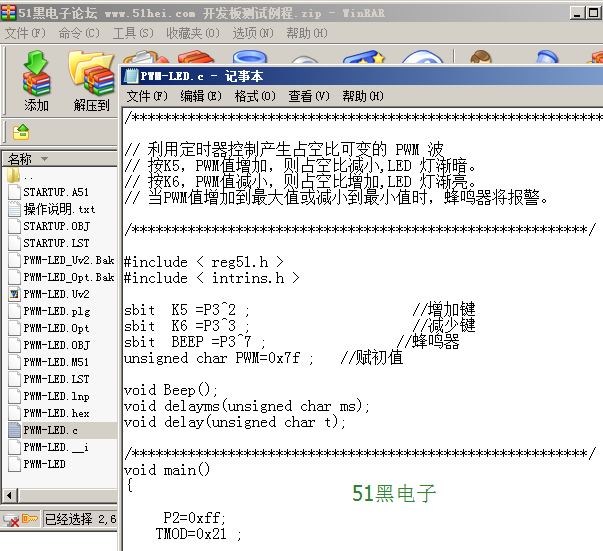Open Notepad 帮助(H) menu

pyautogui.click(x=362, y=96)
